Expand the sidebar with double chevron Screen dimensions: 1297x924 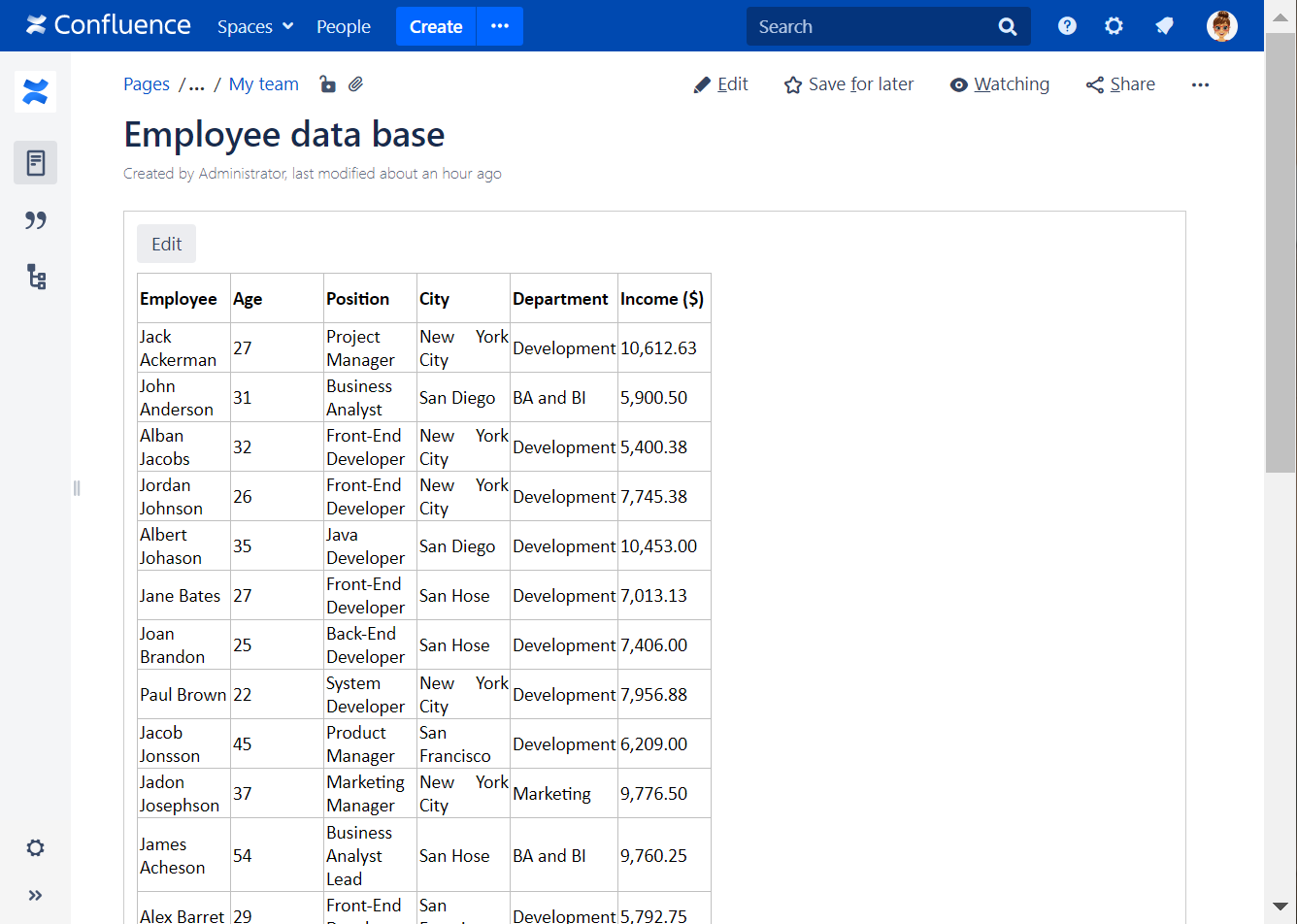[x=36, y=895]
